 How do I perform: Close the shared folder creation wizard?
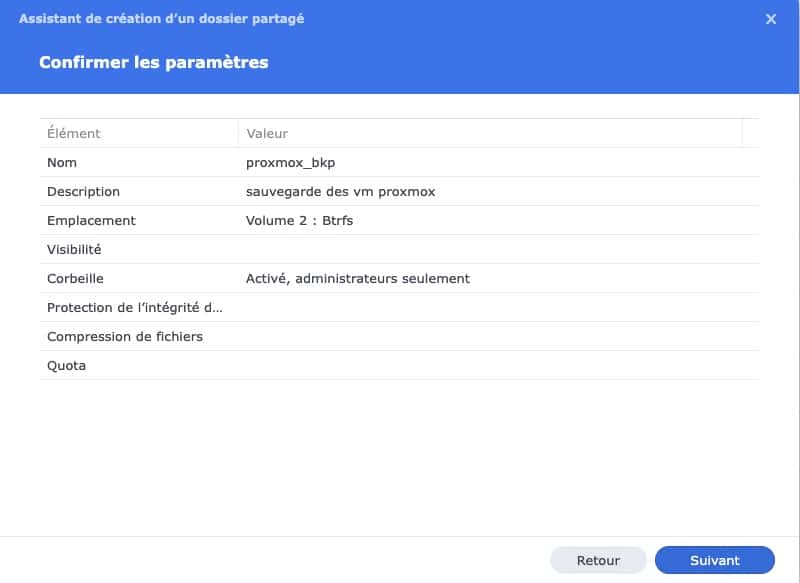pos(771,19)
